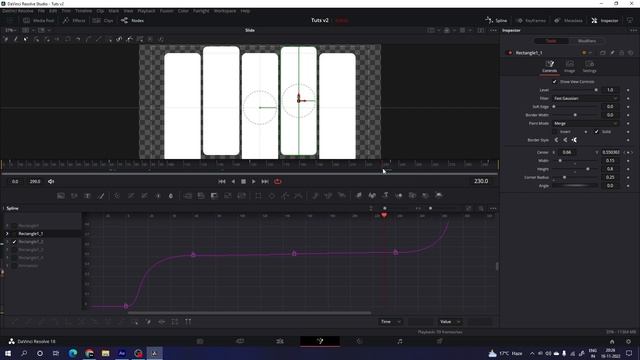The image size is (640, 360).
Task: Add an Ellipse mask node
Action: tap(272, 196)
